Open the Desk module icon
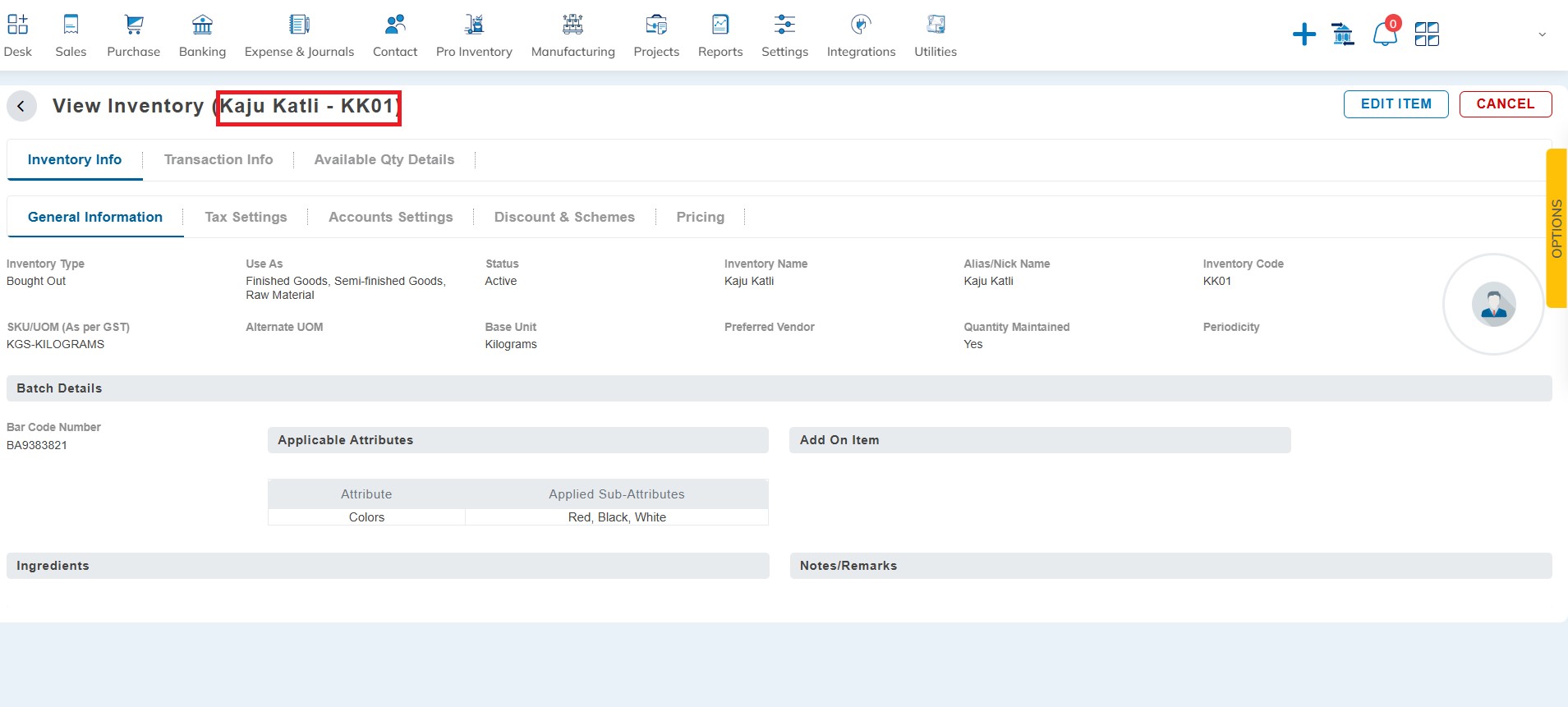Screen dimensions: 1568x707 (17, 25)
